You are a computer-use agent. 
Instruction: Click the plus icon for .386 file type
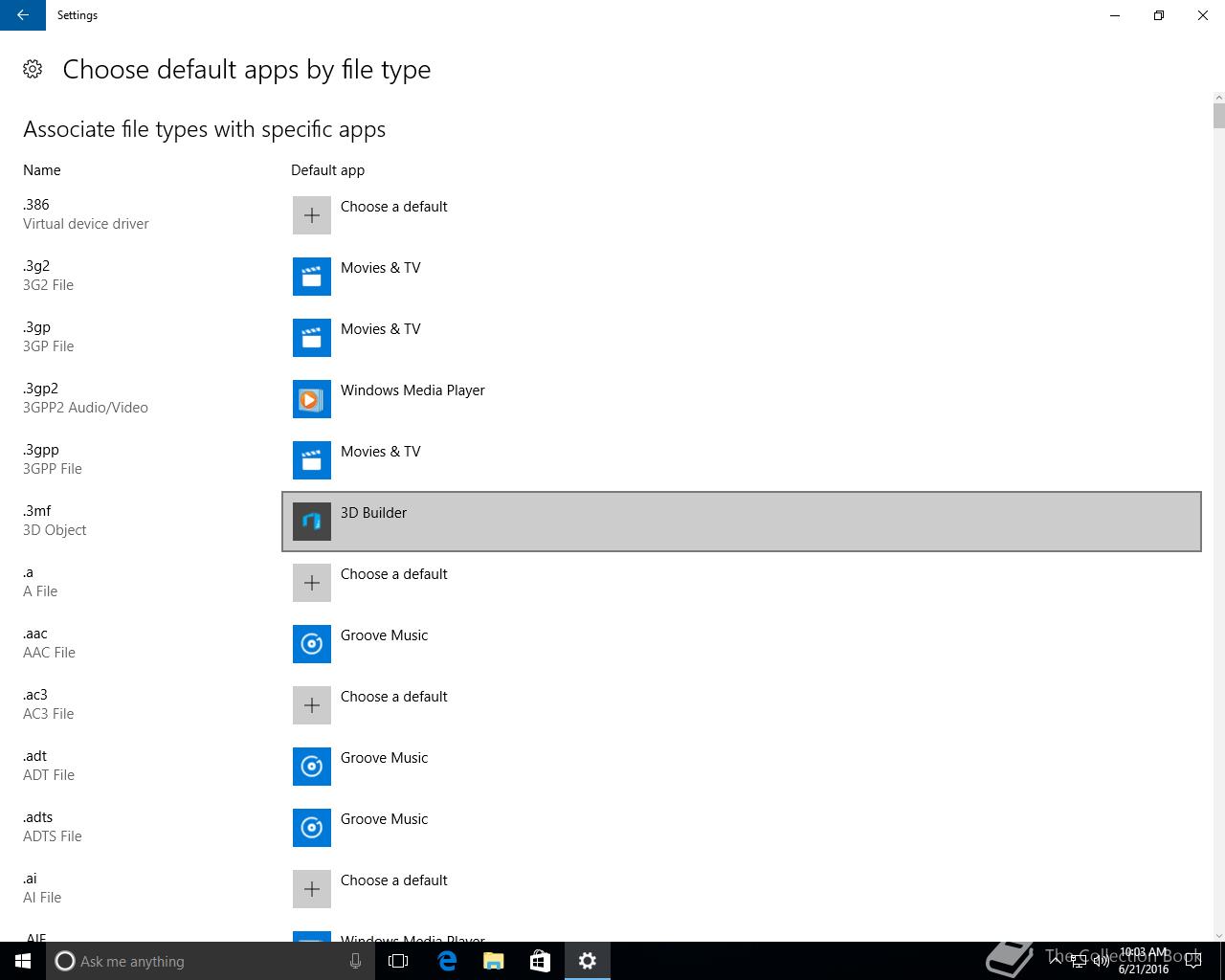[312, 215]
